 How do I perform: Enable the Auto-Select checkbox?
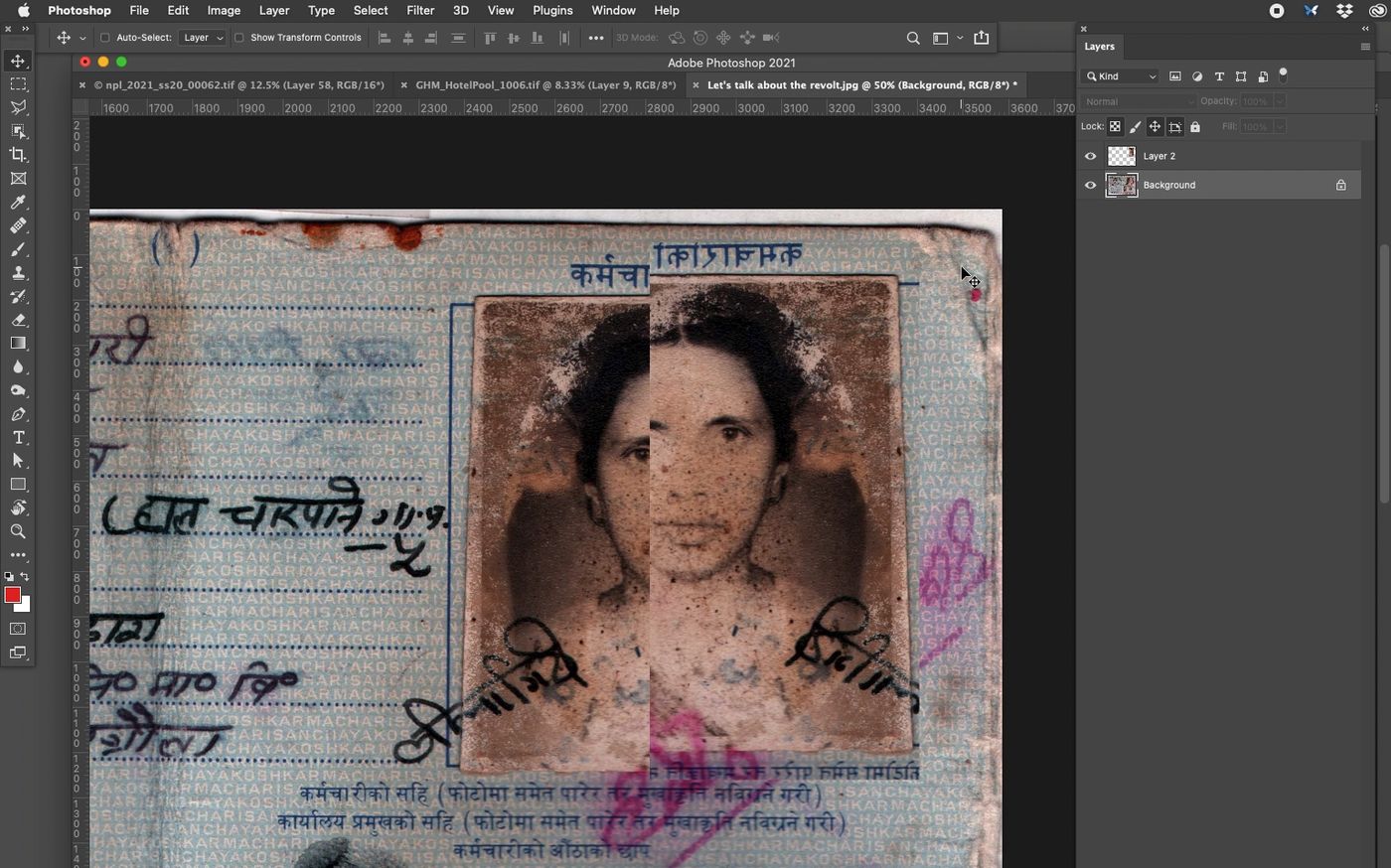(x=104, y=38)
